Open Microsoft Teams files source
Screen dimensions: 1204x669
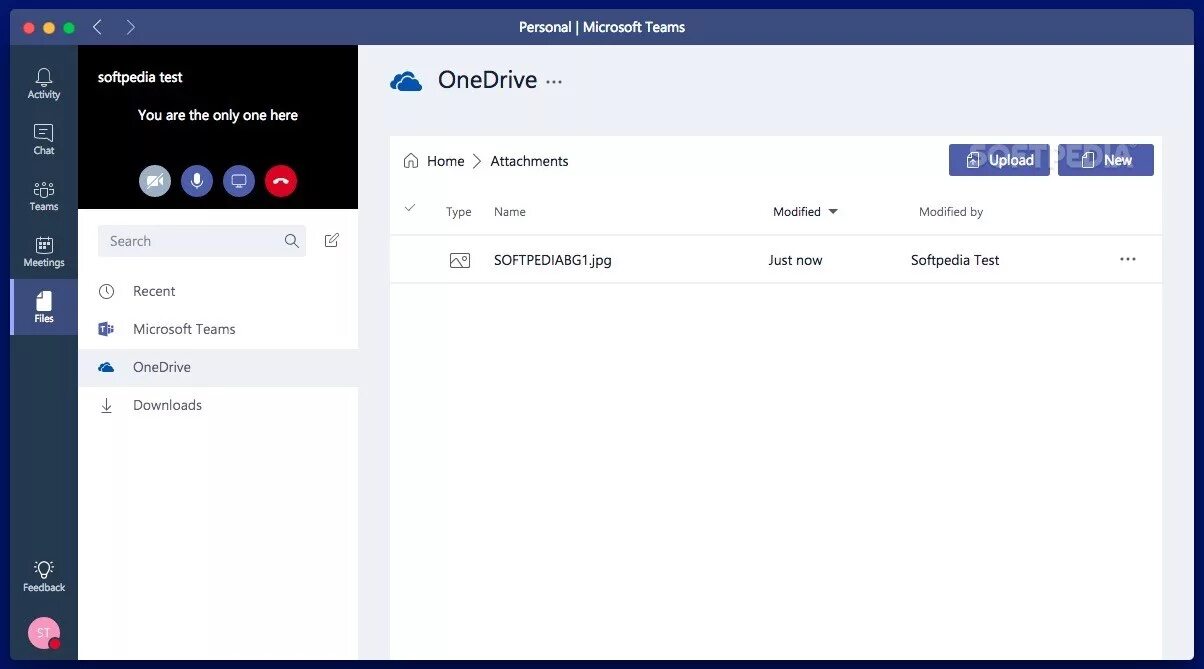pyautogui.click(x=218, y=329)
